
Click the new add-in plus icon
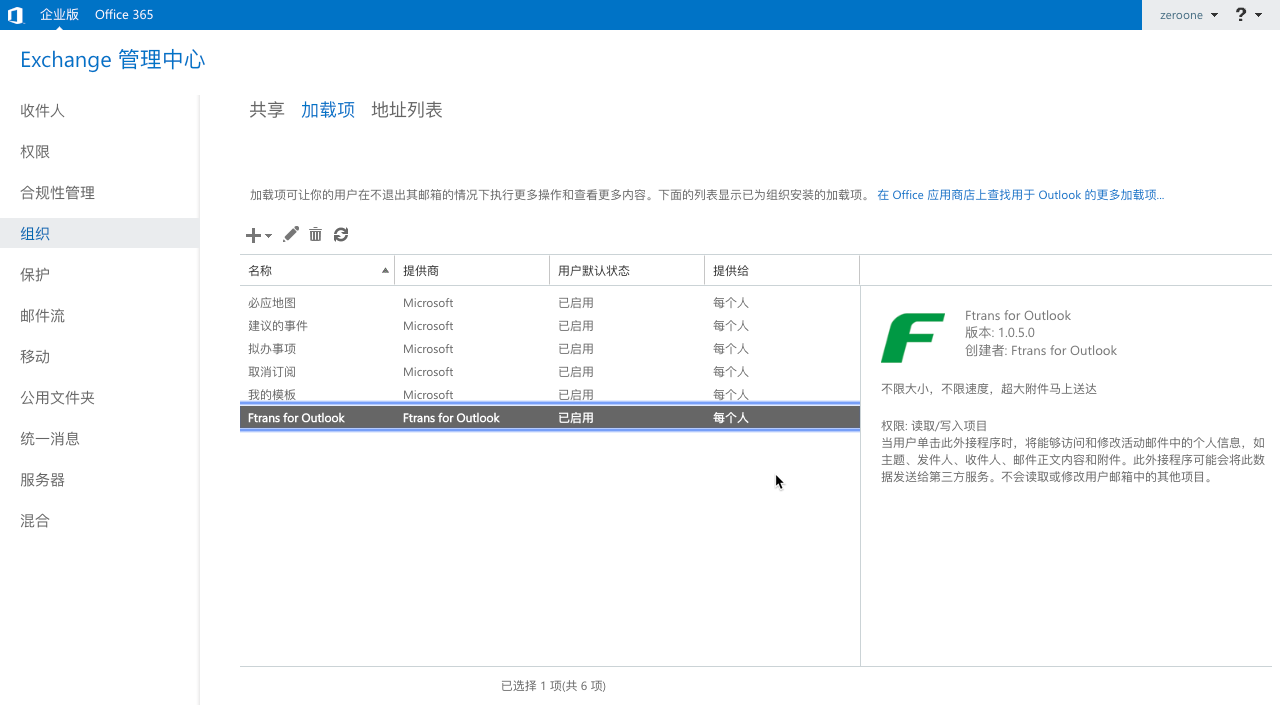click(x=251, y=234)
